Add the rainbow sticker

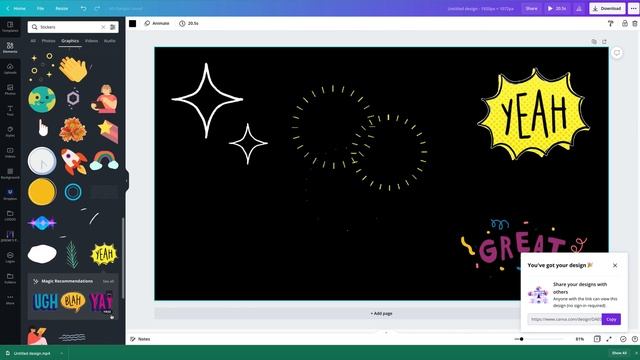point(104,160)
